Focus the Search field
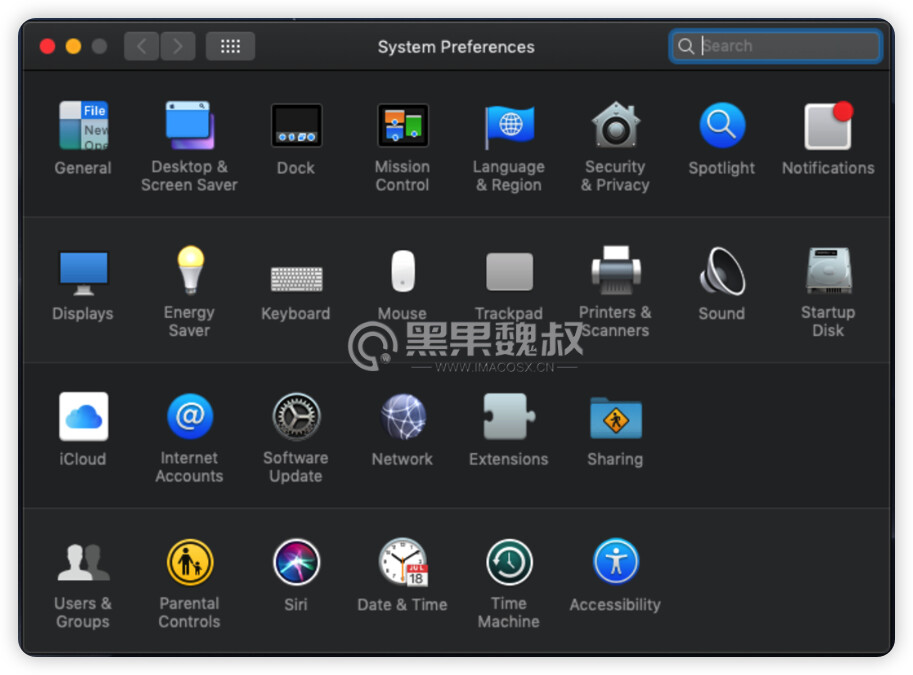The height and width of the screenshot is (675, 913). tap(776, 46)
